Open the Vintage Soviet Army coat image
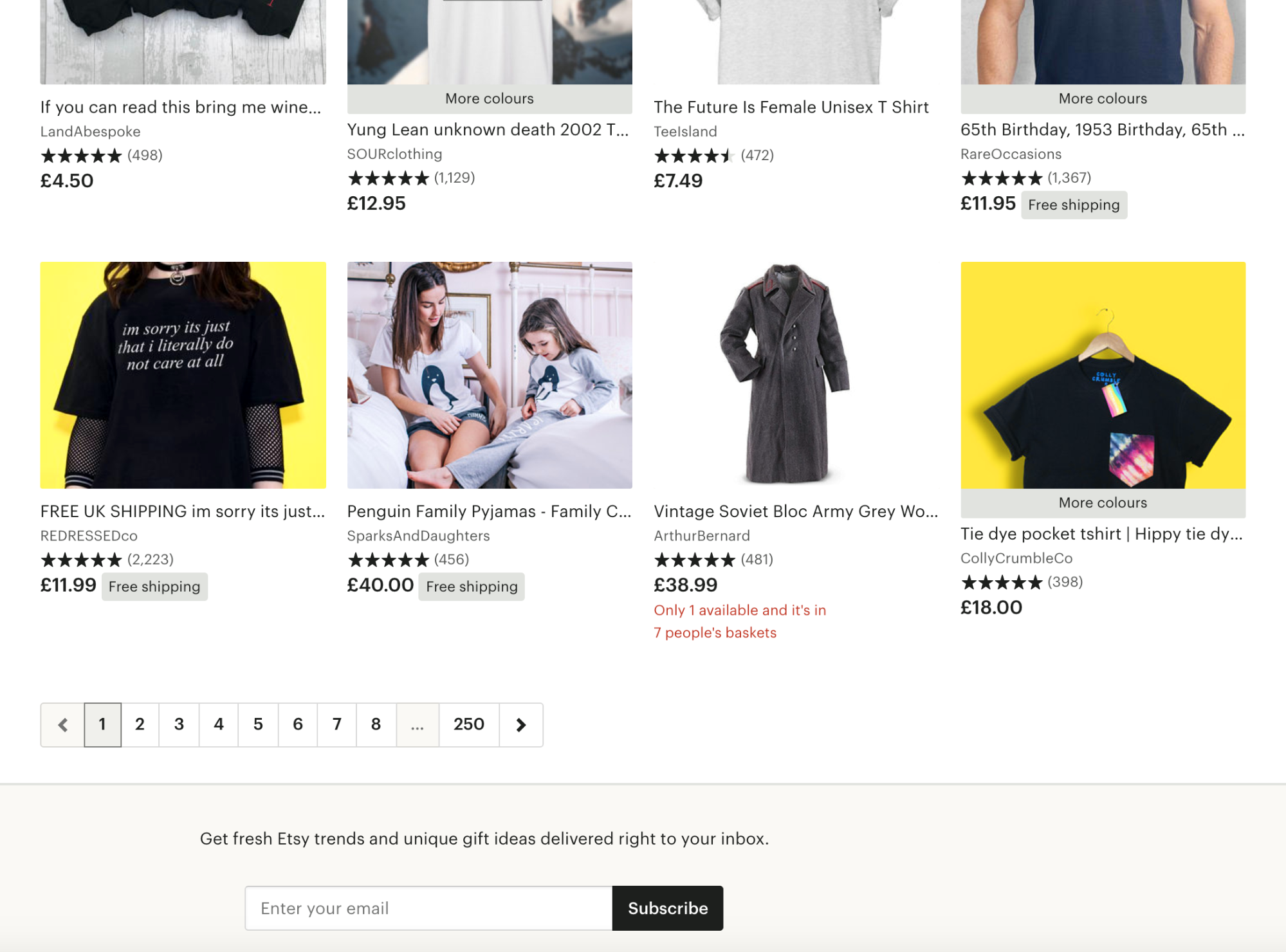 pyautogui.click(x=796, y=374)
